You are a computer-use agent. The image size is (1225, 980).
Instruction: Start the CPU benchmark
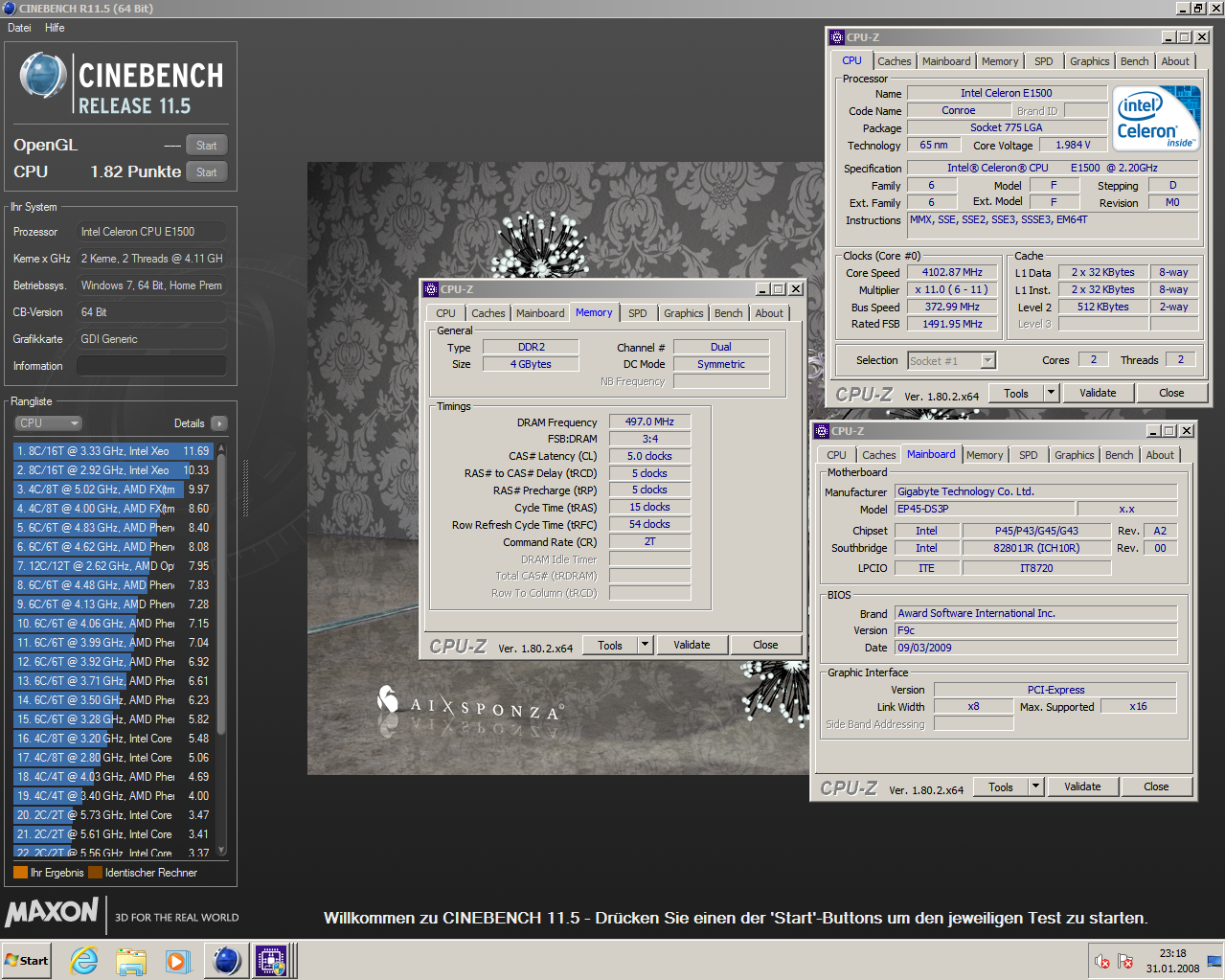click(206, 172)
